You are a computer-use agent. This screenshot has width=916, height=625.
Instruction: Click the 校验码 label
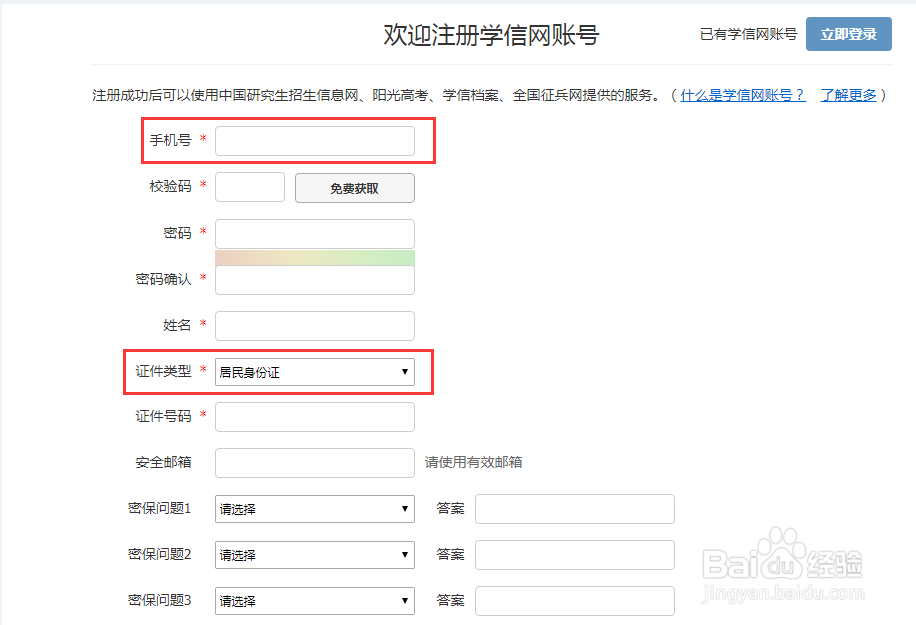pyautogui.click(x=171, y=186)
